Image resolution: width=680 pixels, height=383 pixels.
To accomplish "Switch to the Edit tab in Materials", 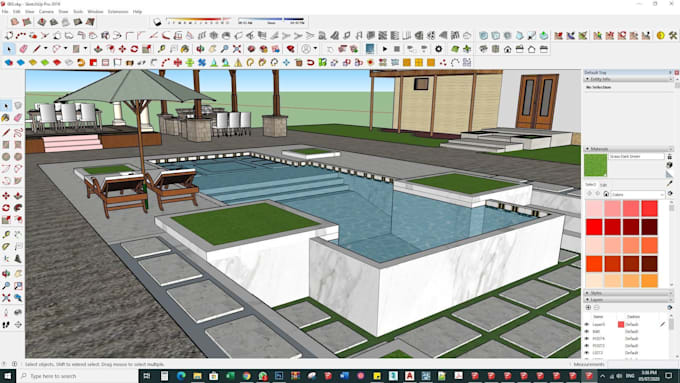I will pos(603,185).
